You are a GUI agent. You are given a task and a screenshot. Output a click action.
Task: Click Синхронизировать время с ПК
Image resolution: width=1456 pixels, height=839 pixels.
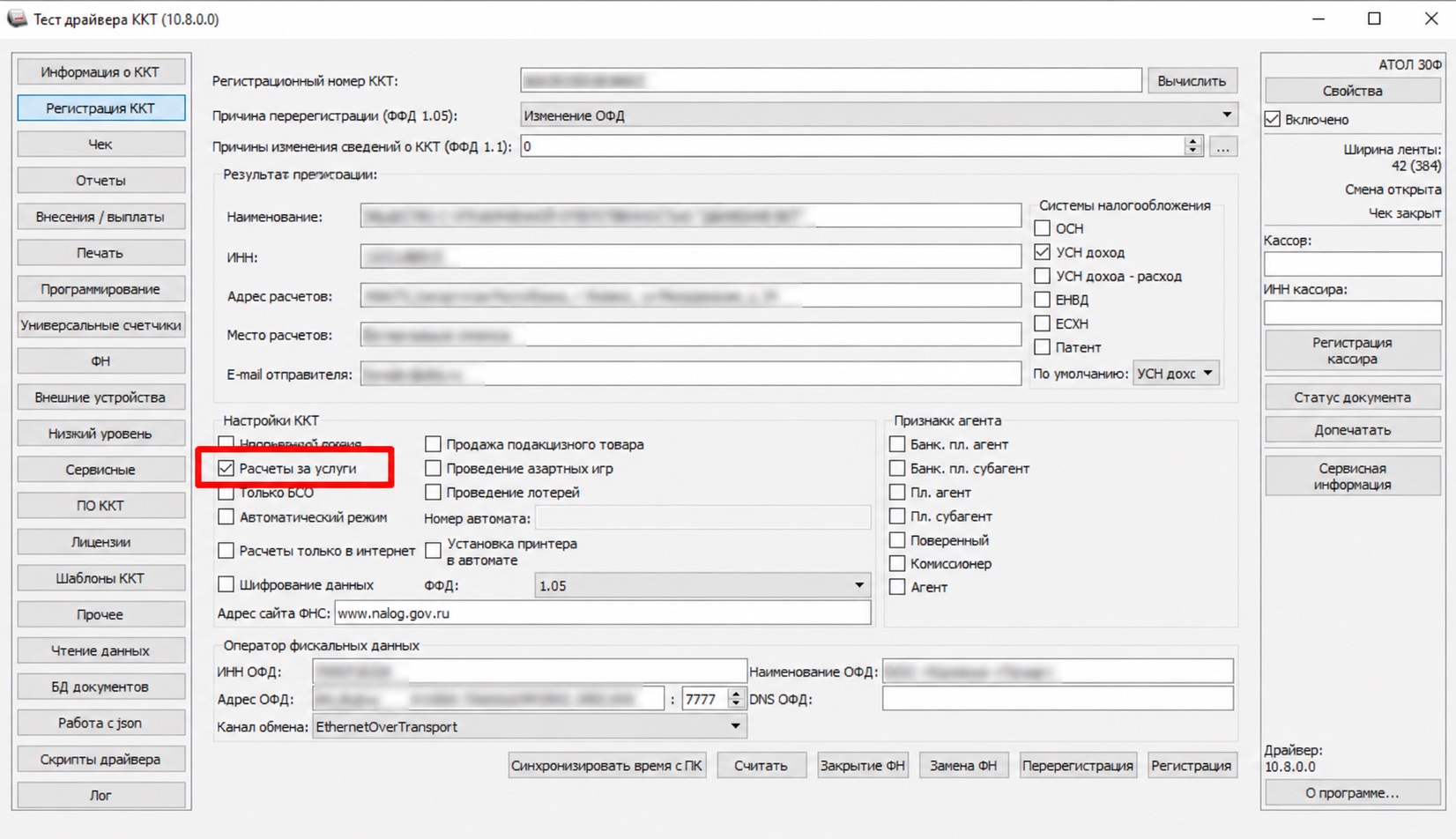607,766
